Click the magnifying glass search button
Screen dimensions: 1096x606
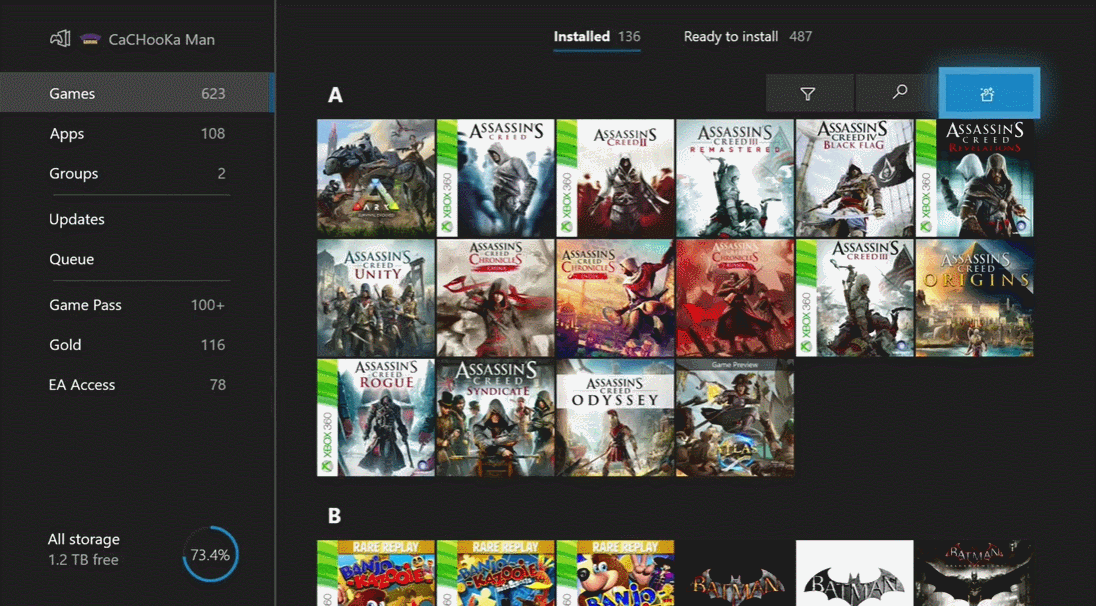coord(899,93)
